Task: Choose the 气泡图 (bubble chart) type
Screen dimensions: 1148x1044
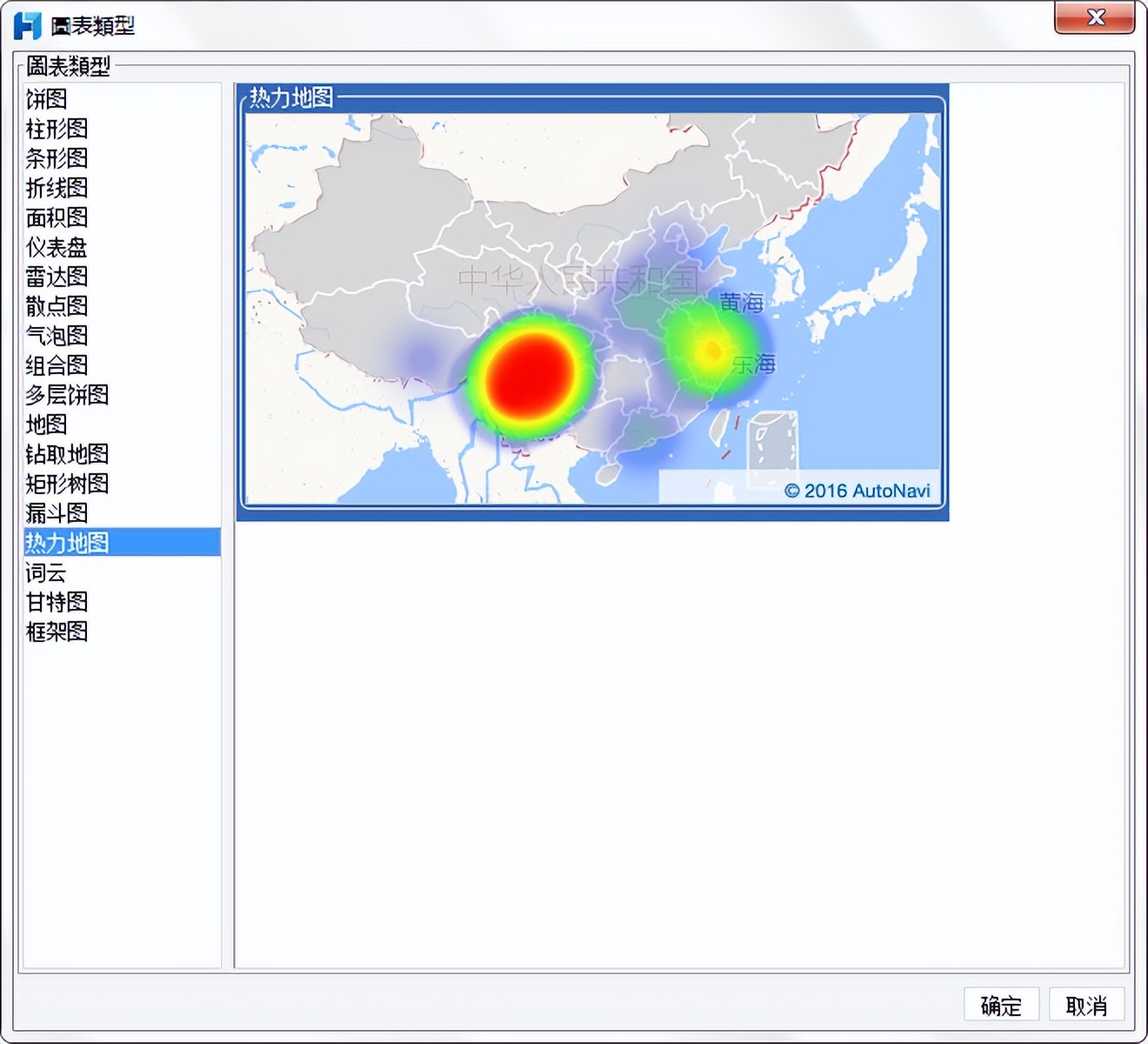Action: 56,337
